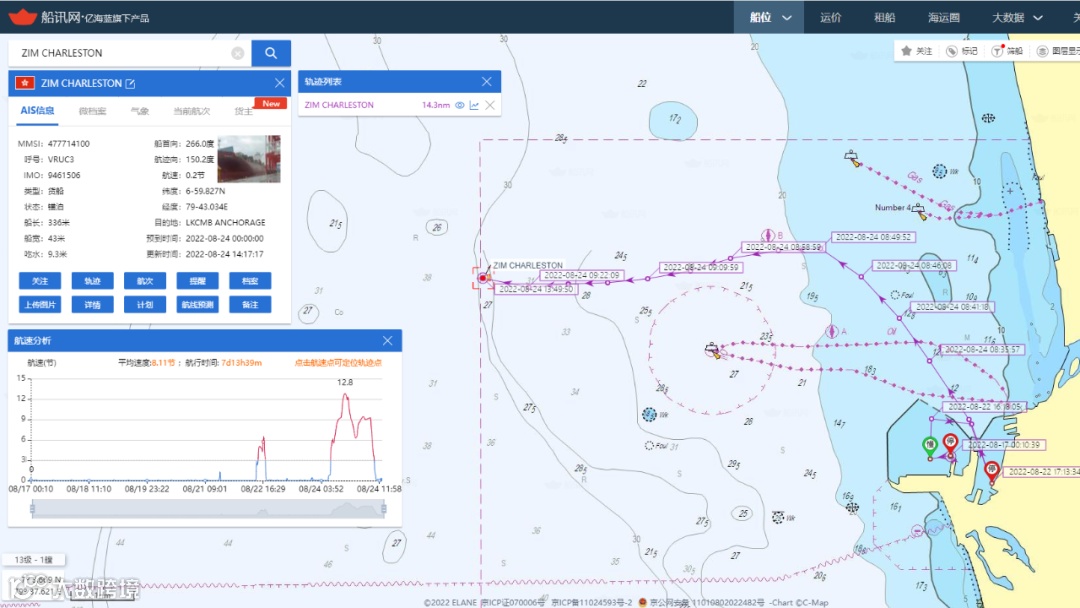
Task: Open the 海运圈 menu
Action: (944, 17)
